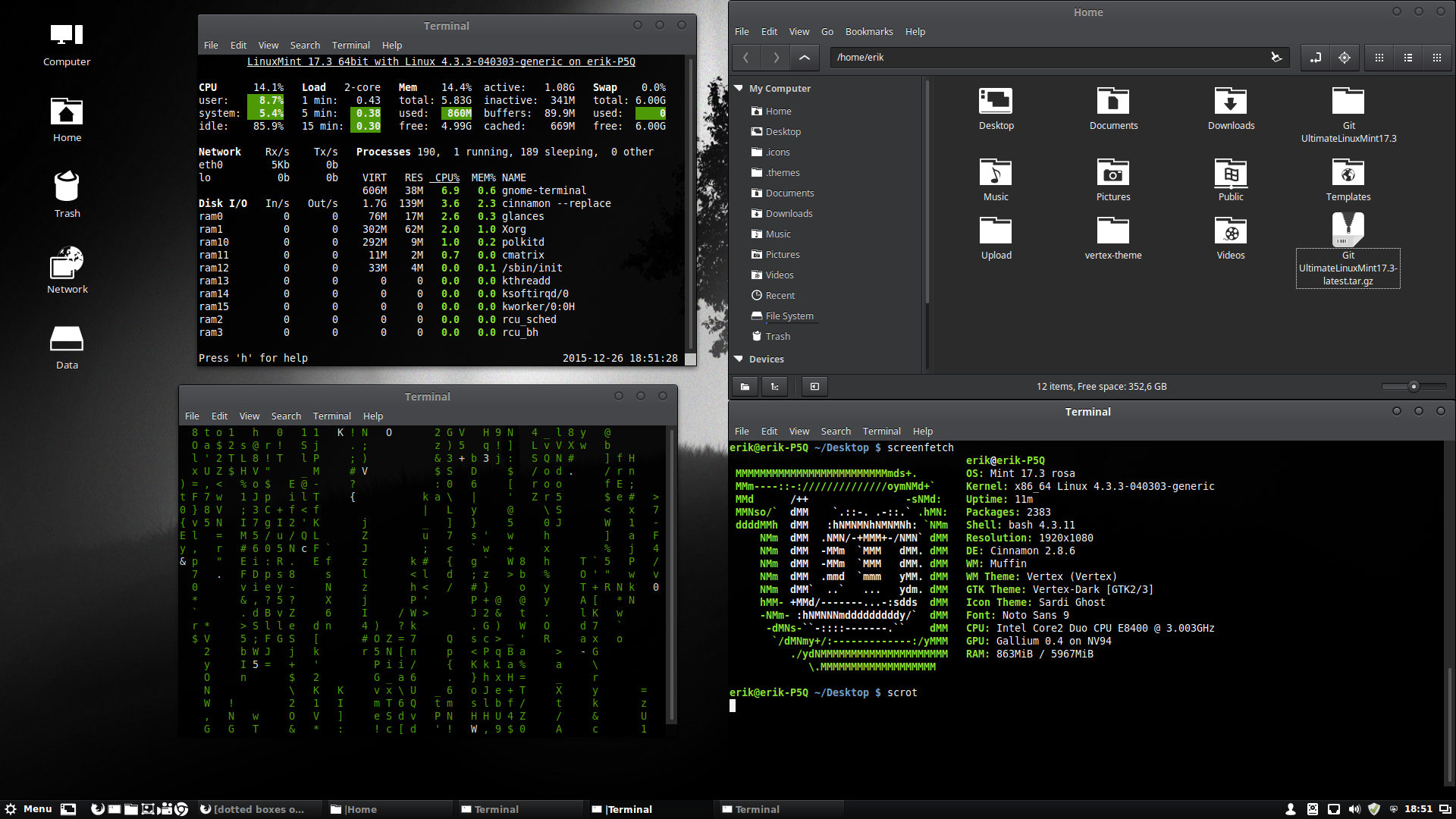1456x819 pixels.
Task: Open Search menu in glances terminal
Action: pyautogui.click(x=304, y=45)
